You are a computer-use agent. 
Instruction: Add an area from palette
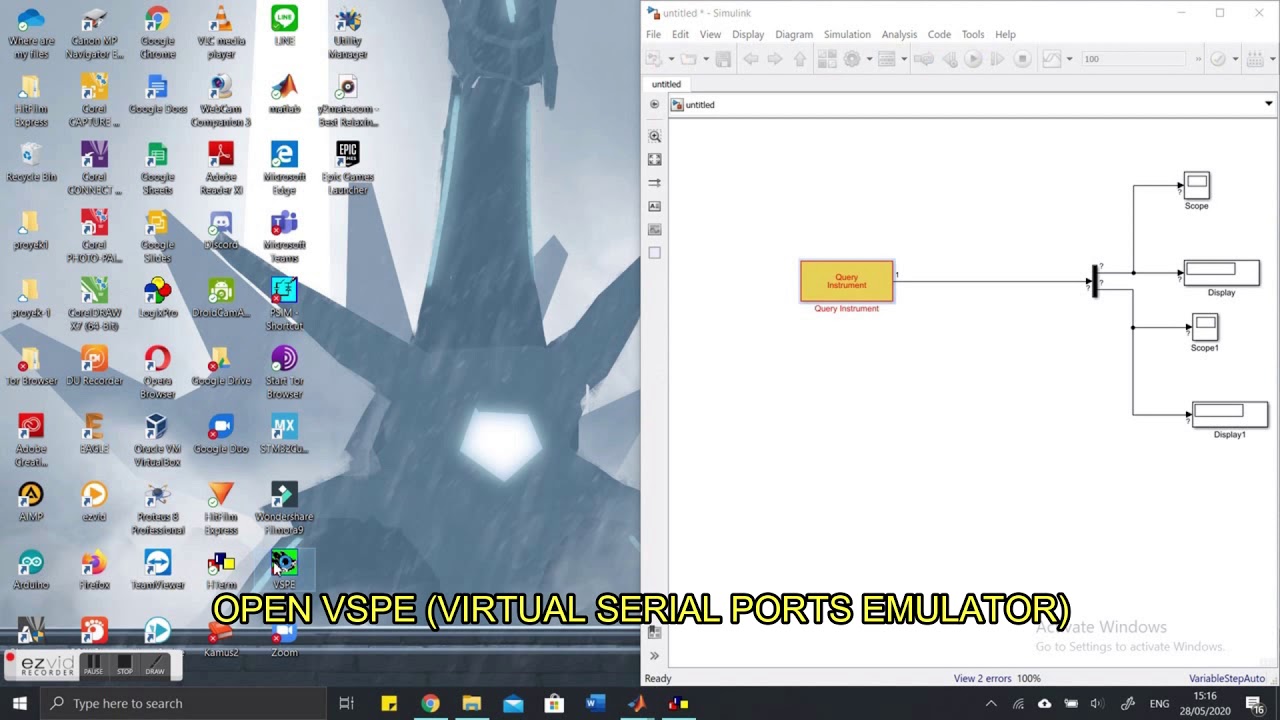pyautogui.click(x=655, y=253)
